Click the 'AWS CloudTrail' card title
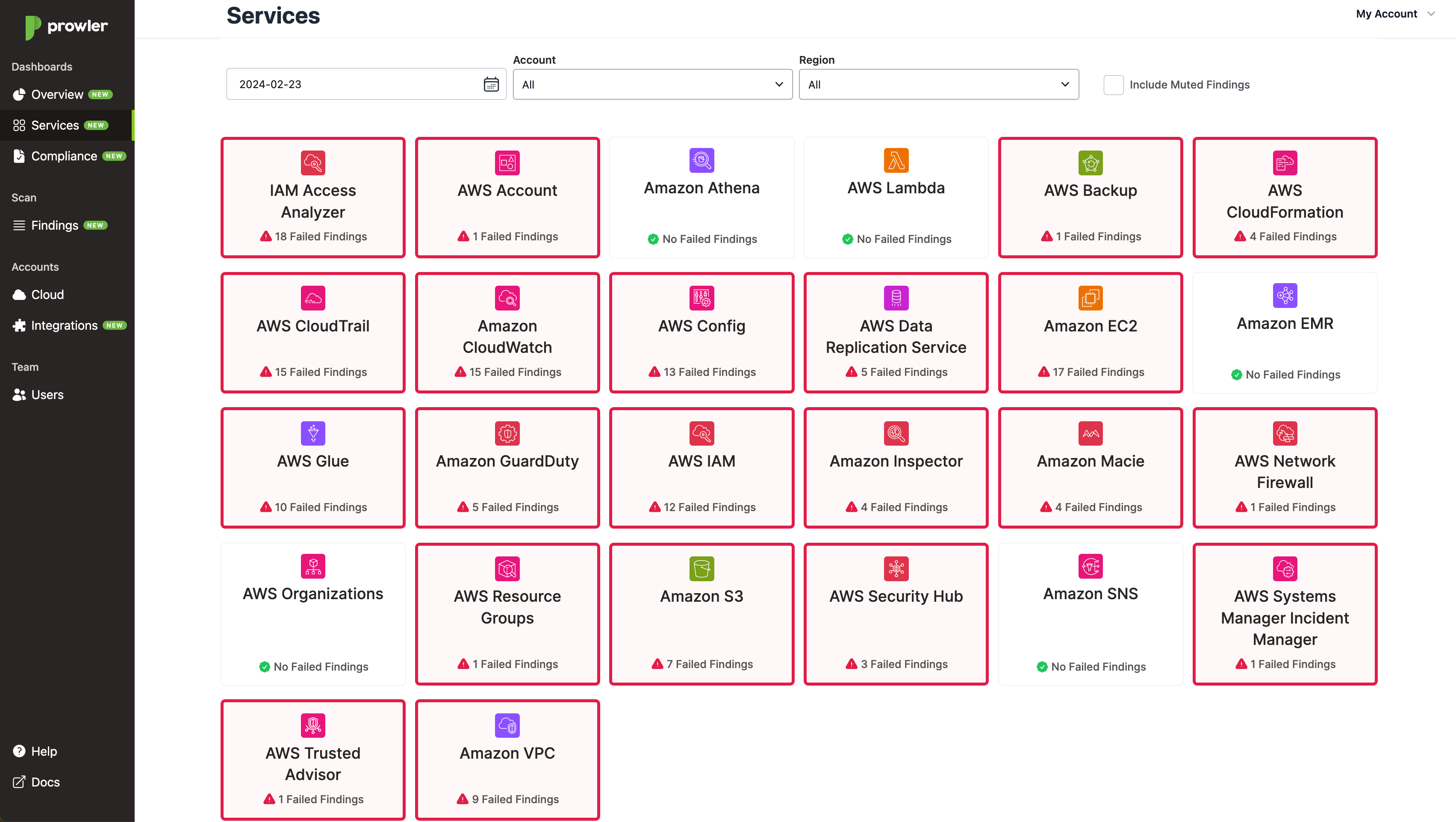The image size is (1456, 822). (312, 326)
